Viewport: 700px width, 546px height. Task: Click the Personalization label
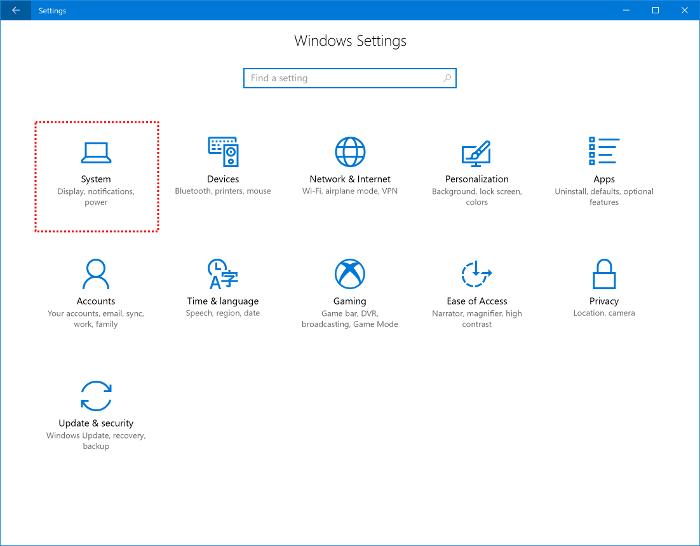point(477,179)
